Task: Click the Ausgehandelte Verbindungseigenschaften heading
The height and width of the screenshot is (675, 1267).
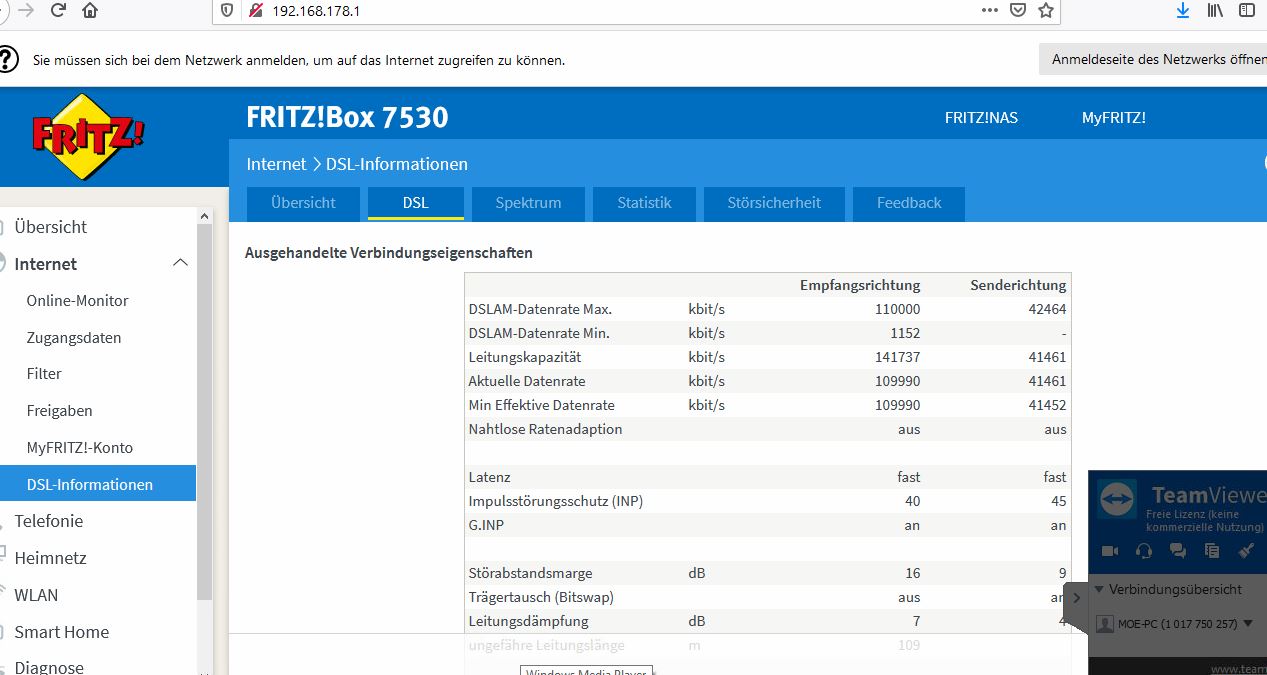Action: [x=388, y=253]
